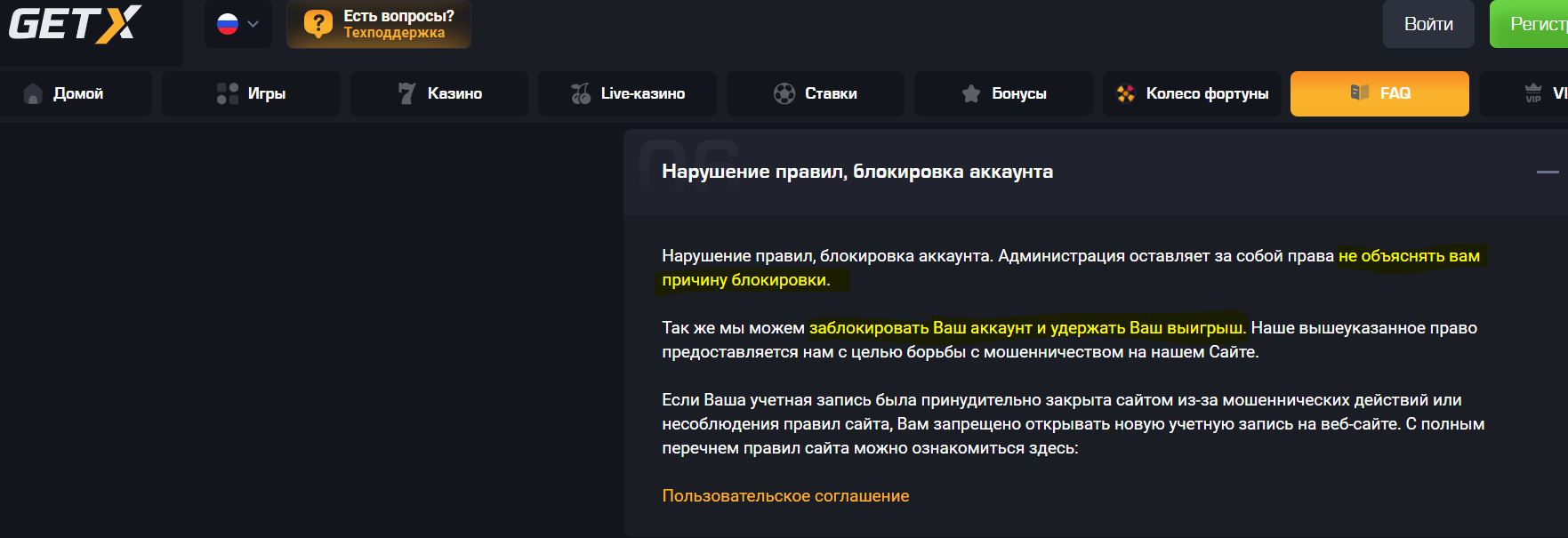
Task: Click highlighted text не объяснять вам
Action: coord(1409,256)
